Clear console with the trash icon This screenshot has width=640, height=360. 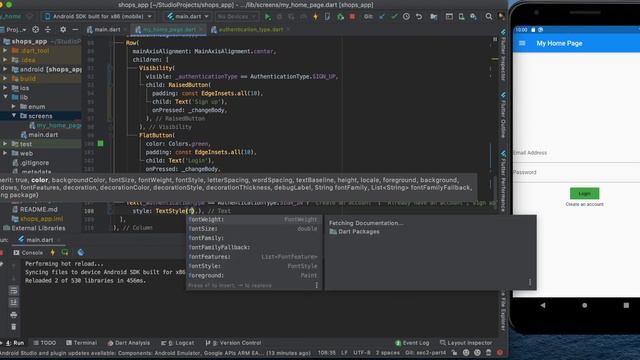pyautogui.click(x=13, y=327)
